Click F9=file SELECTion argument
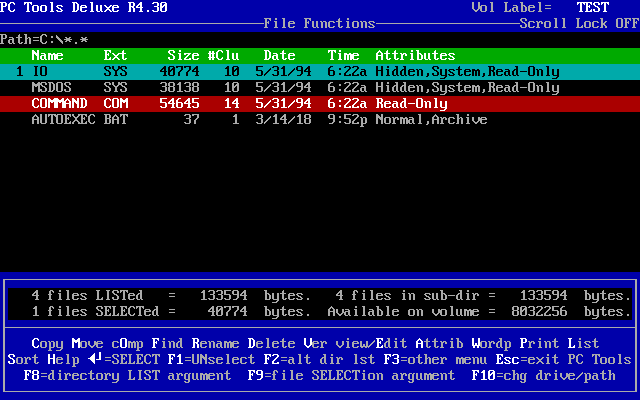640x400 pixels. click(351, 376)
